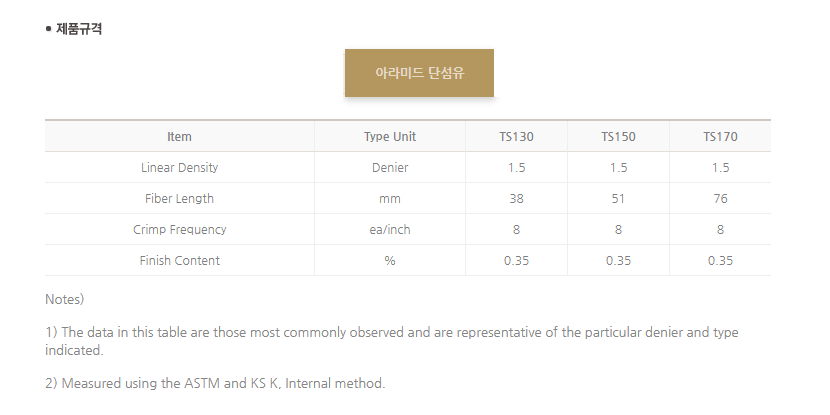The height and width of the screenshot is (415, 830).
Task: Click the 아라미드 단섬유 gold button
Action: [419, 73]
